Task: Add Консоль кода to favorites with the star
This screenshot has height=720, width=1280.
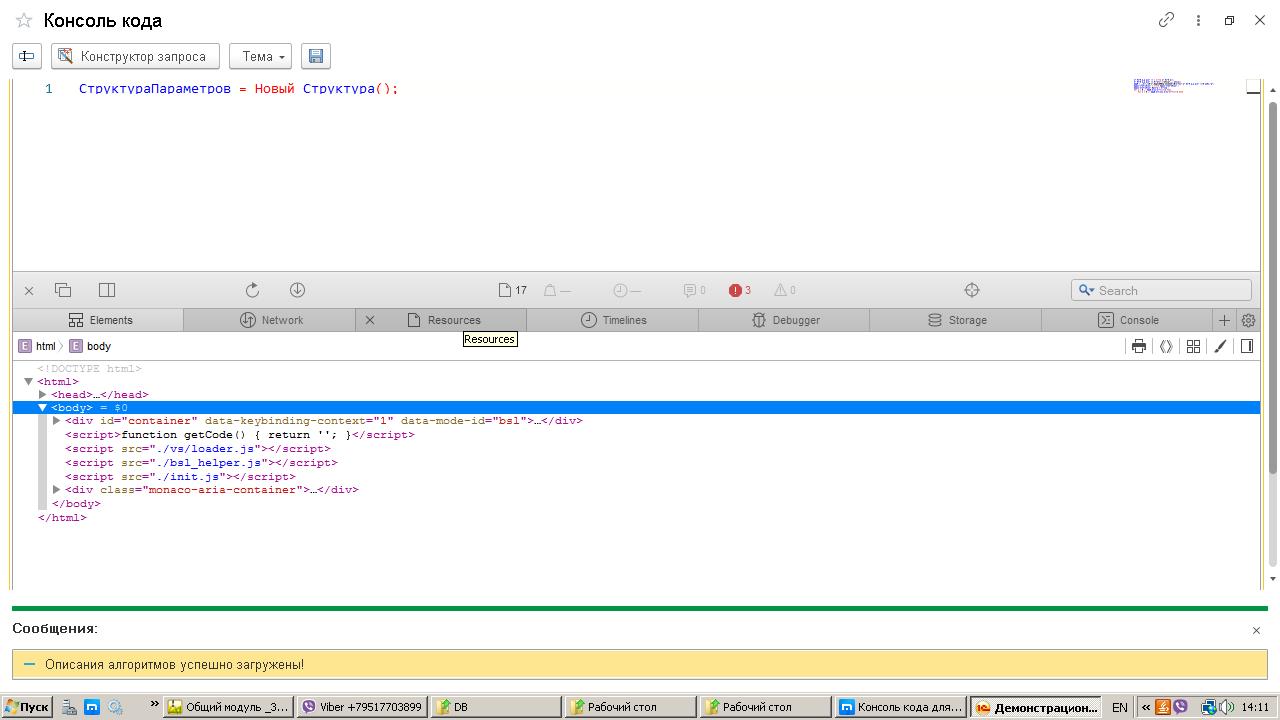Action: pos(24,20)
